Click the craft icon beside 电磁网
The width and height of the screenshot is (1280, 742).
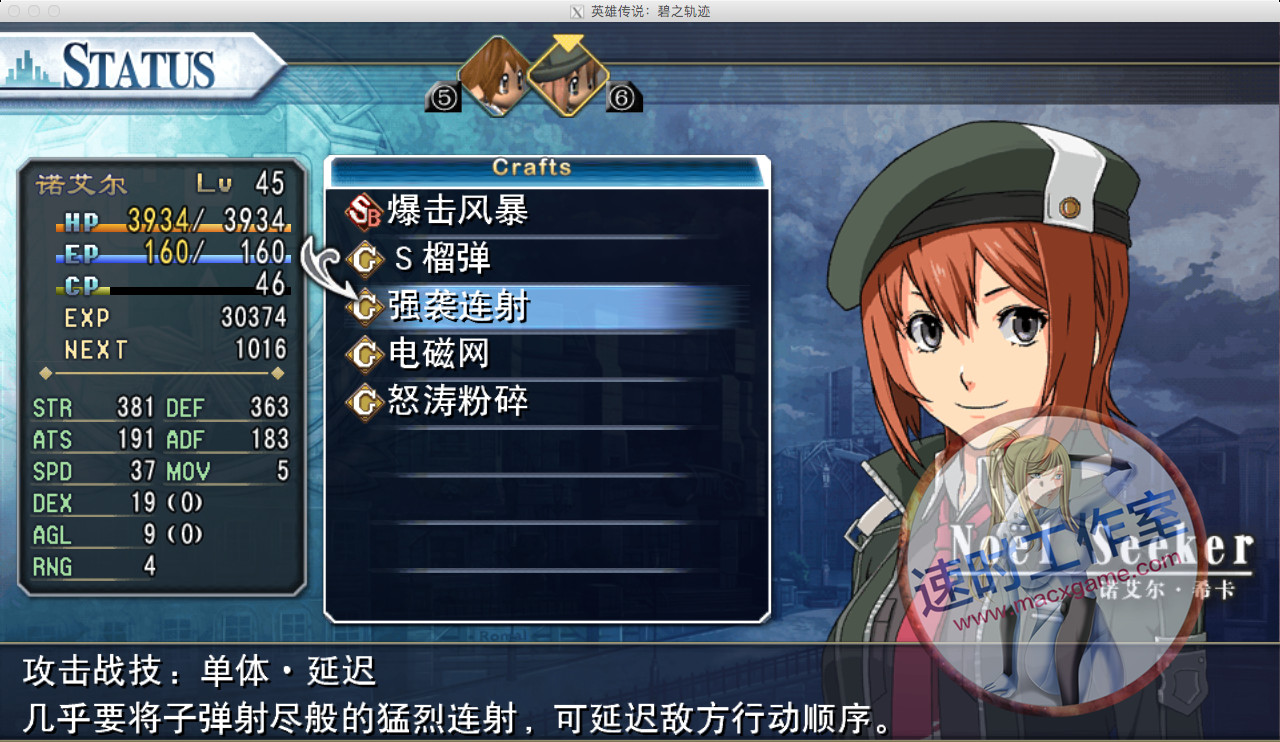click(x=365, y=354)
